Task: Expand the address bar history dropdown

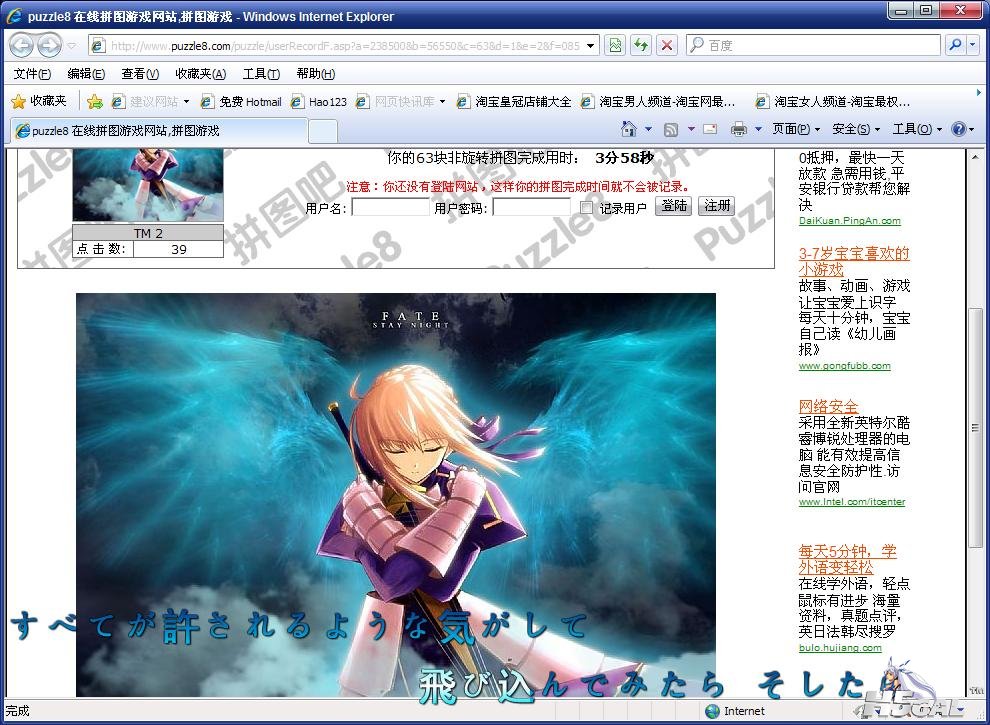Action: coord(591,45)
